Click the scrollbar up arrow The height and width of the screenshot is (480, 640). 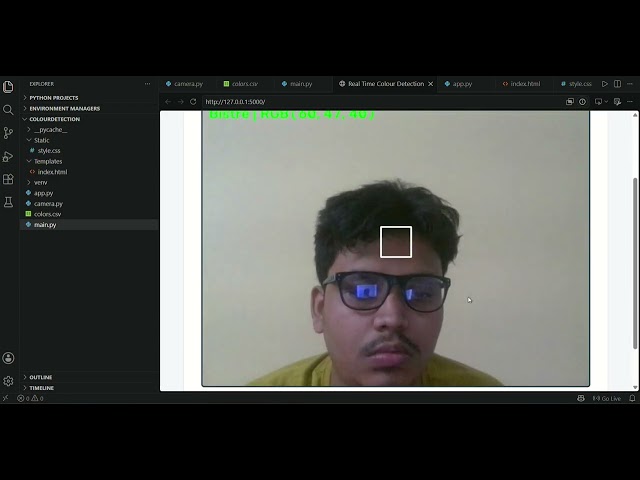pos(635,115)
